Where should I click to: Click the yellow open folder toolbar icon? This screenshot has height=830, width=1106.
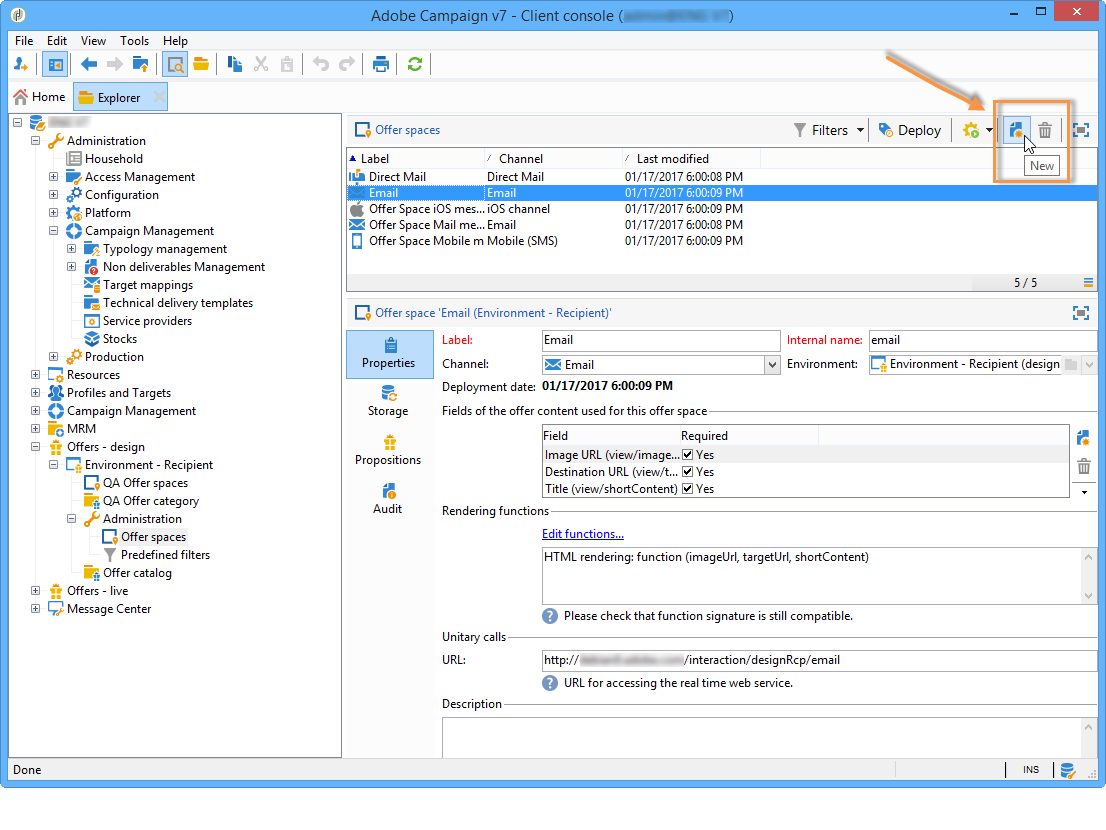tap(201, 65)
